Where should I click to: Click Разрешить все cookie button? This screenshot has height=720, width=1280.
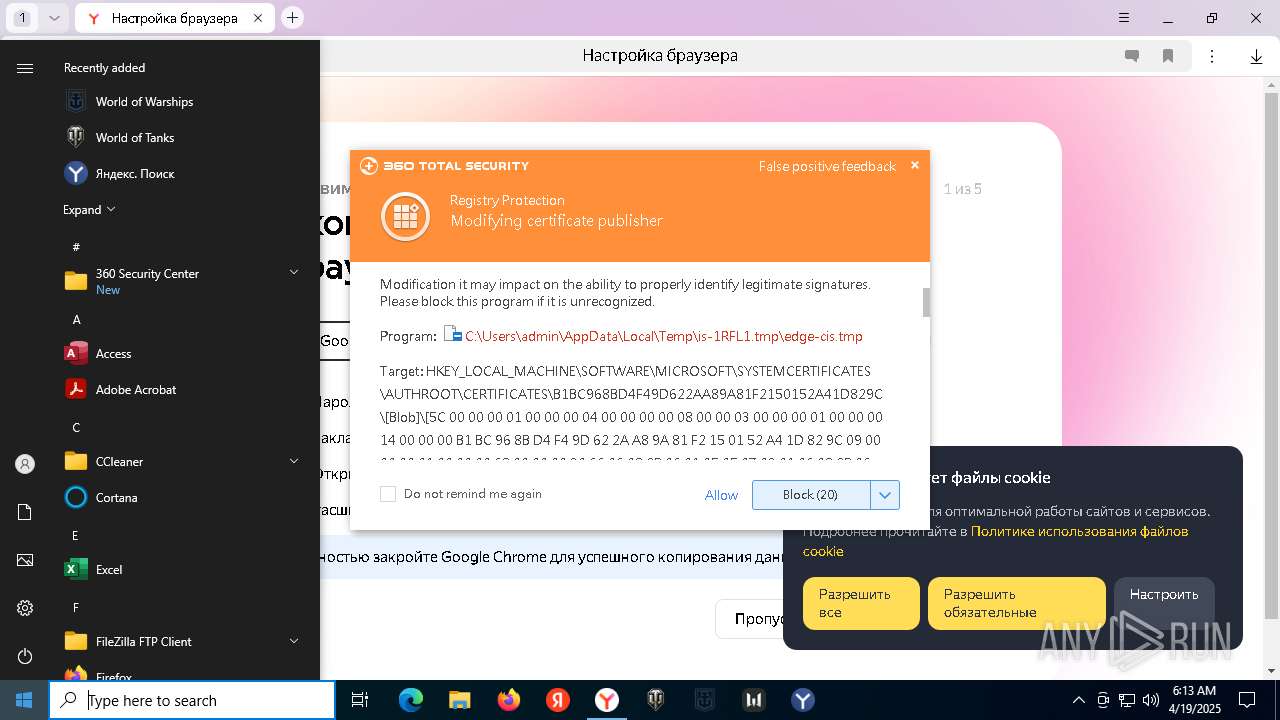click(861, 603)
